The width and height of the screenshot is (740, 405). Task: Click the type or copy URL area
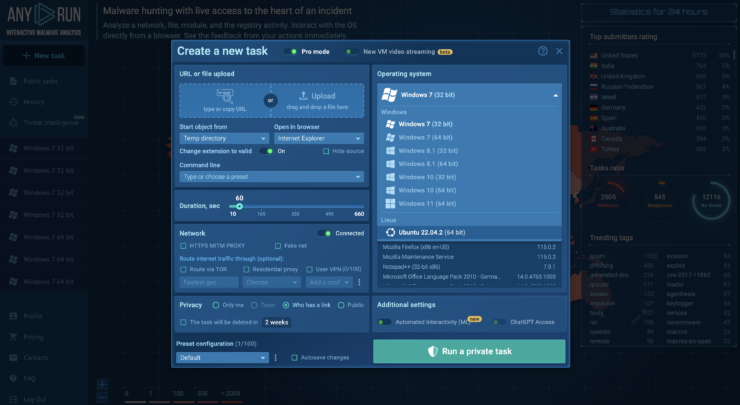coord(225,101)
